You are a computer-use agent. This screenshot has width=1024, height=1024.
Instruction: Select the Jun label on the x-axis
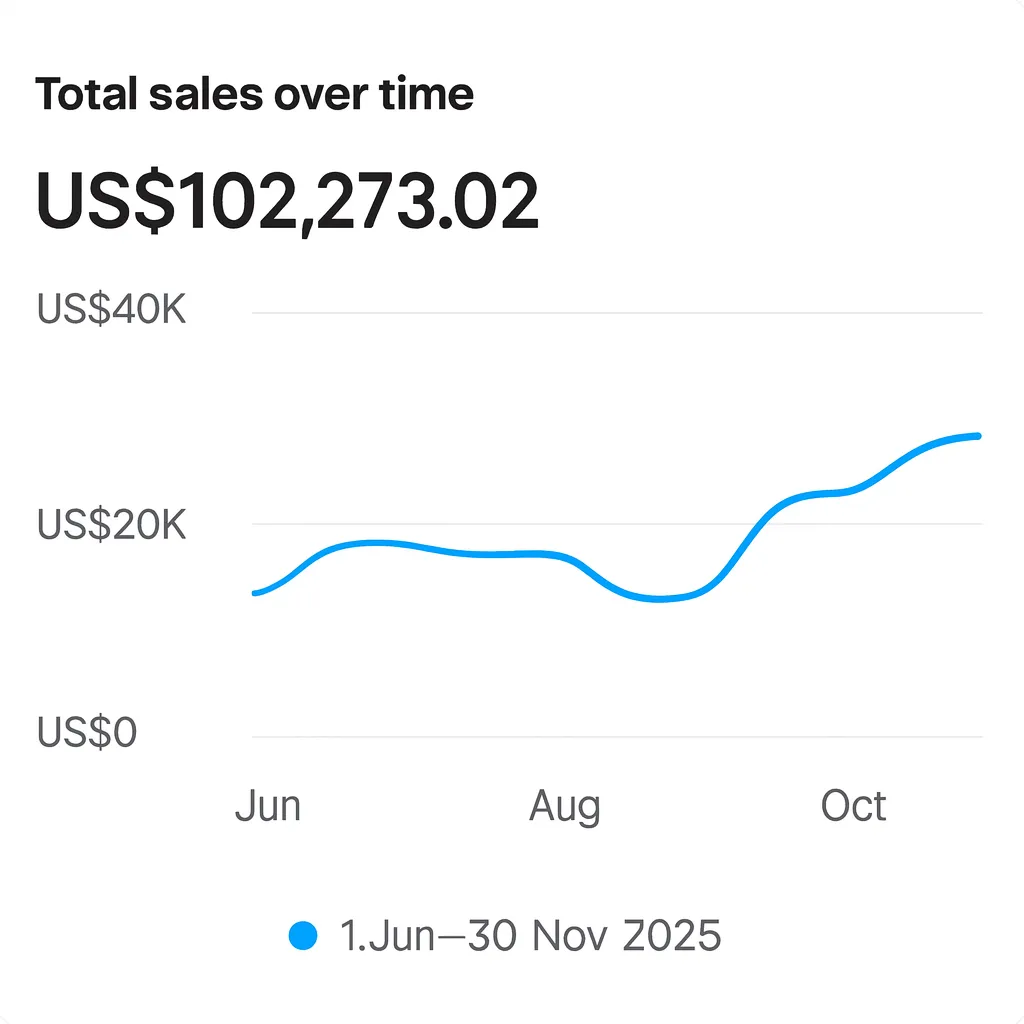coord(268,806)
